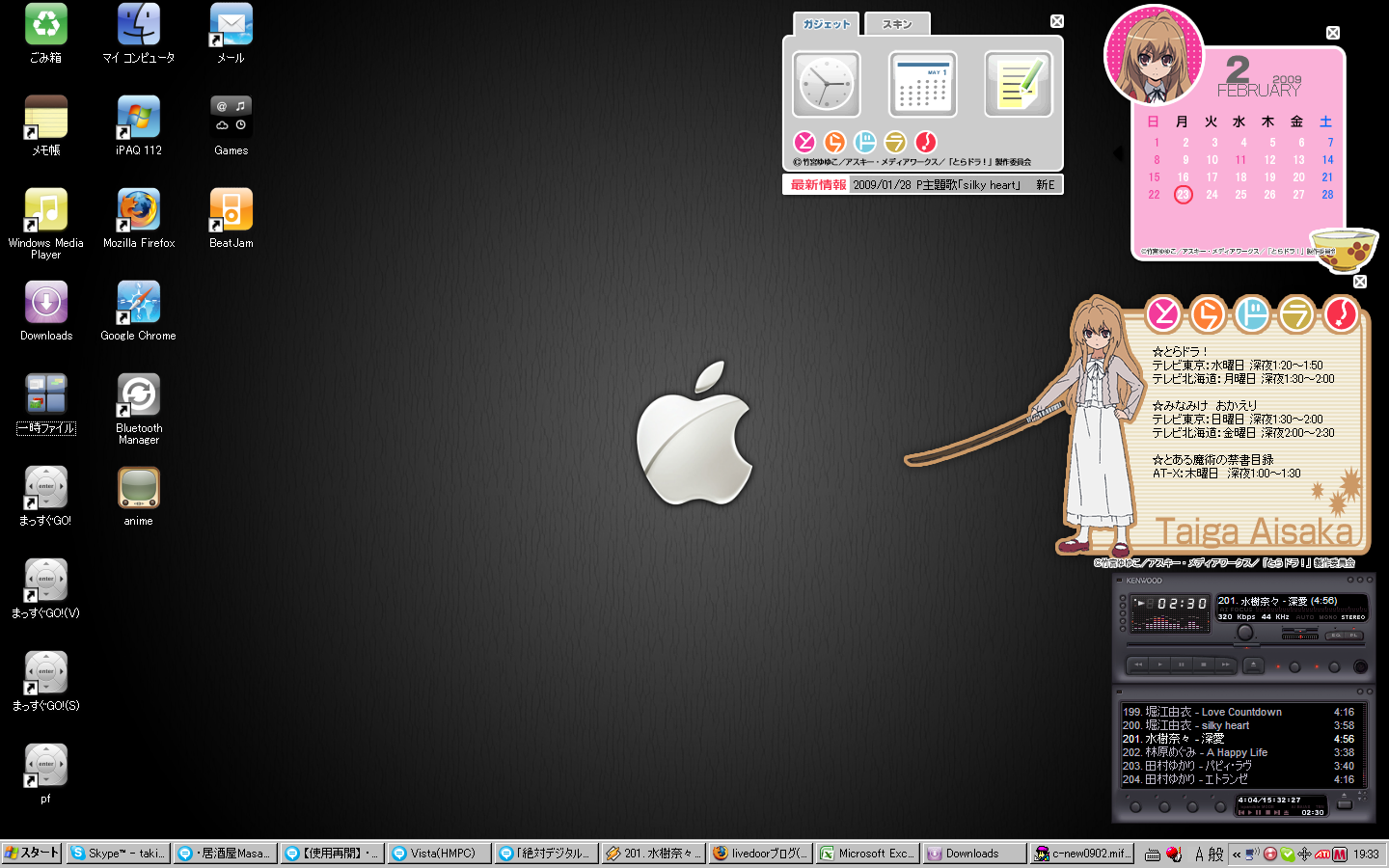The image size is (1389, 868).
Task: Stop playback on the Kenwood player
Action: [x=1203, y=665]
